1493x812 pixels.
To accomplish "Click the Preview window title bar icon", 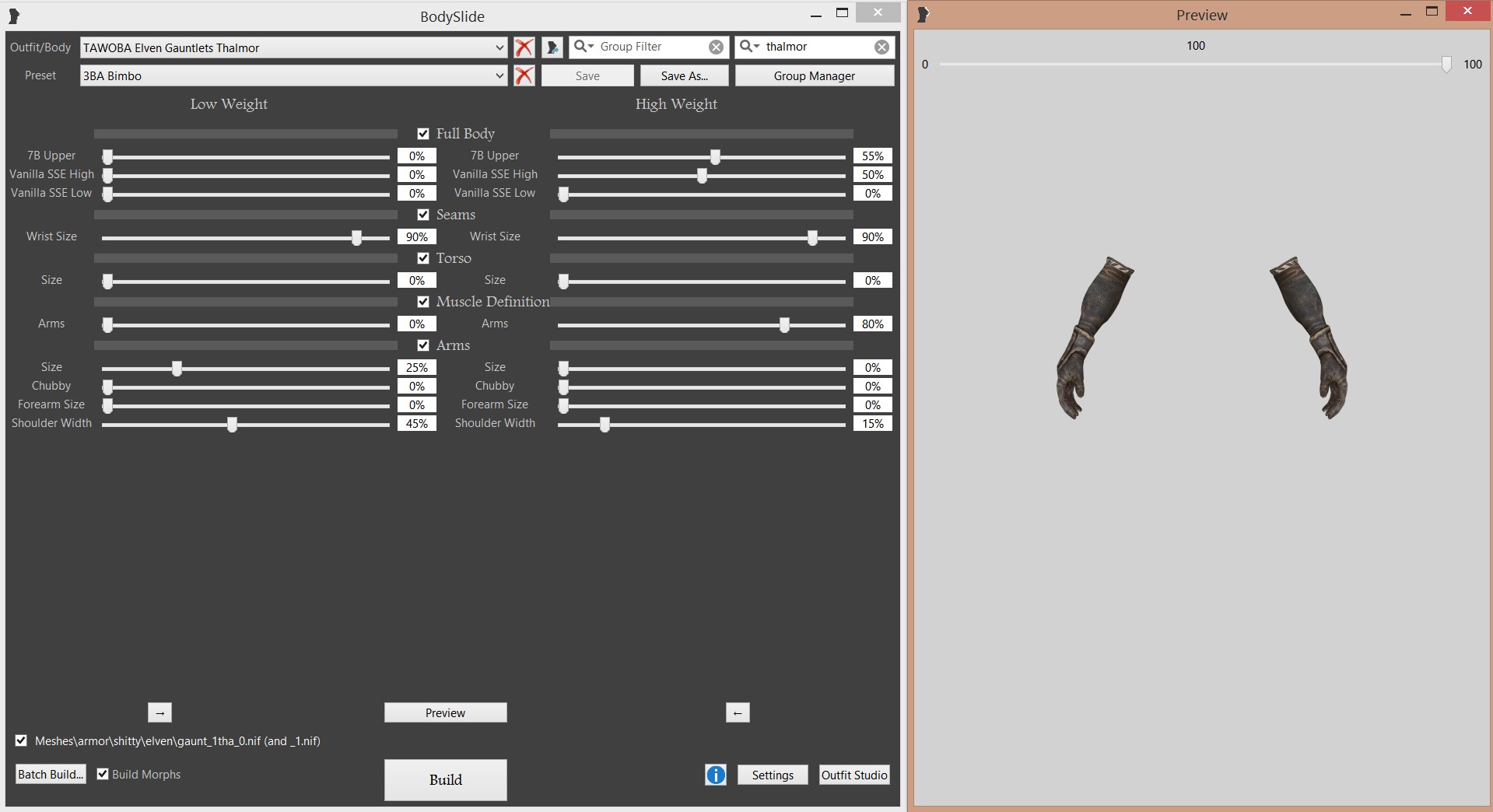I will click(x=923, y=14).
